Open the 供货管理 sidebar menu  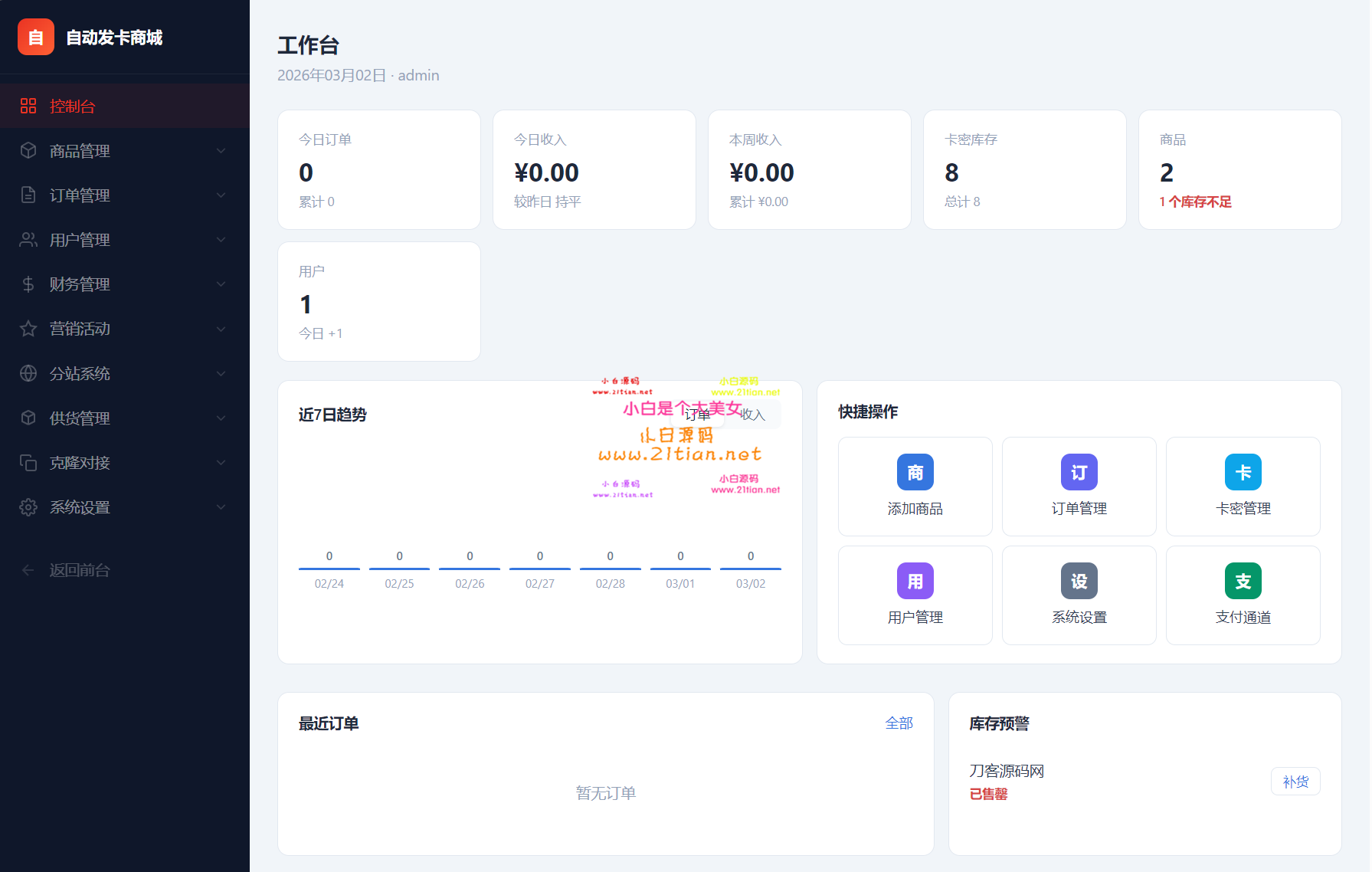(x=80, y=418)
